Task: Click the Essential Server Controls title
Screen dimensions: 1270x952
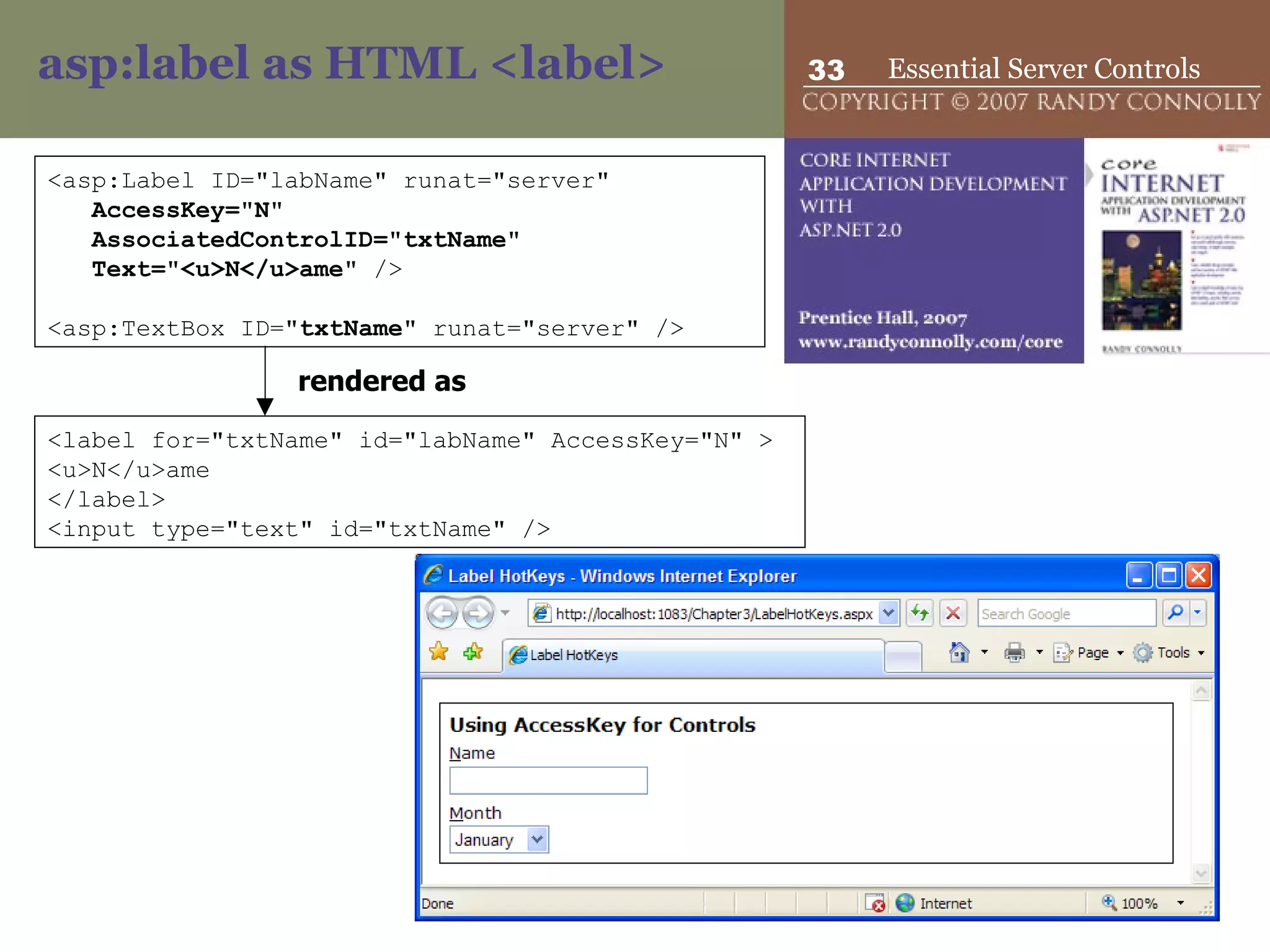Action: tap(1044, 68)
